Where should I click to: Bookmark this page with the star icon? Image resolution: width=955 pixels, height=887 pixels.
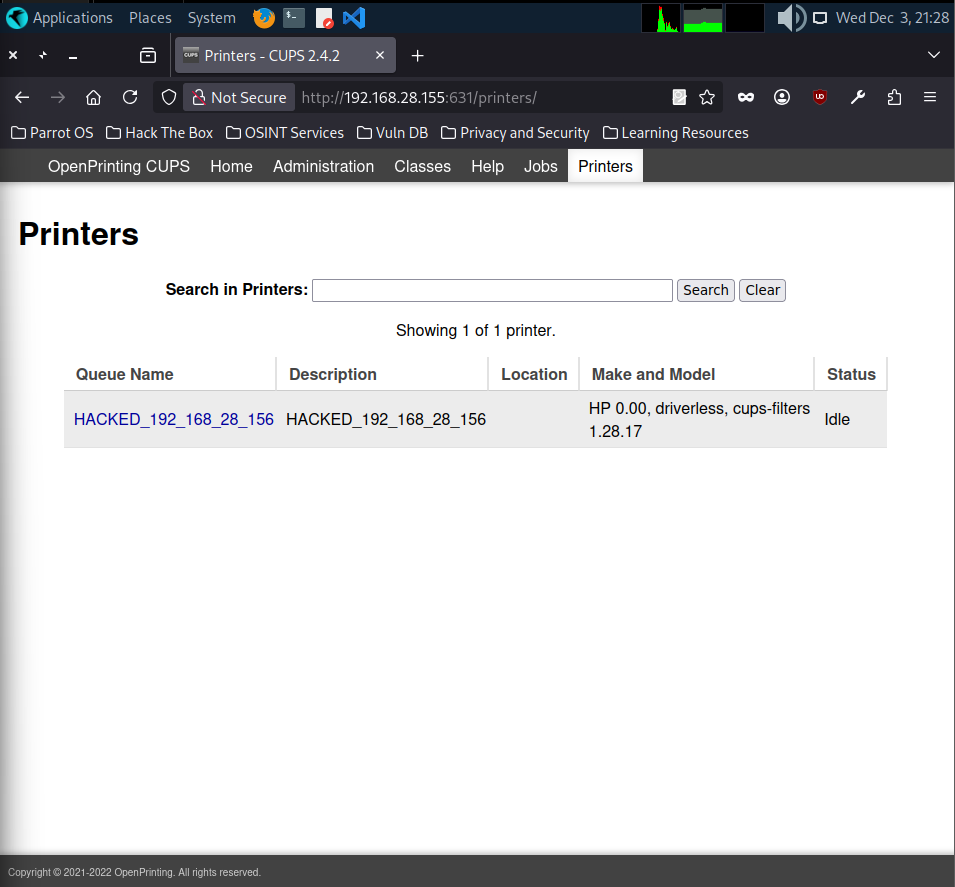click(x=707, y=97)
